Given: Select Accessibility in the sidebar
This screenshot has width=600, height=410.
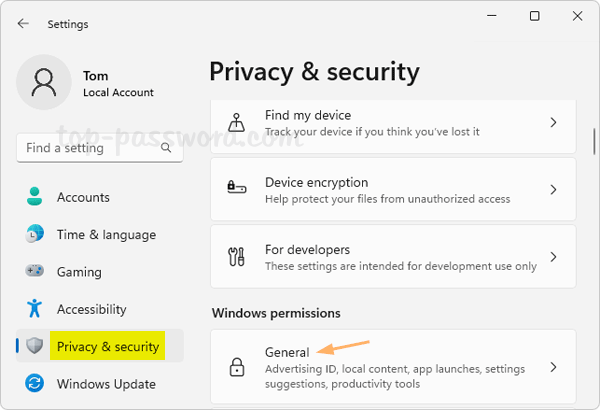Looking at the screenshot, I should (x=91, y=309).
